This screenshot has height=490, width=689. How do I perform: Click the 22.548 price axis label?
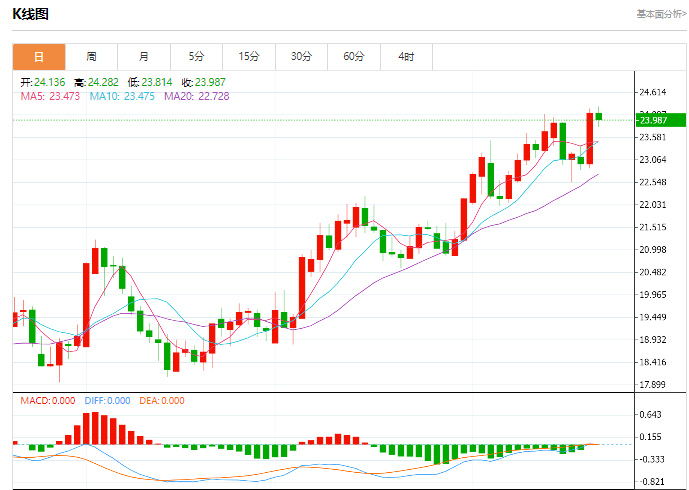pyautogui.click(x=653, y=182)
